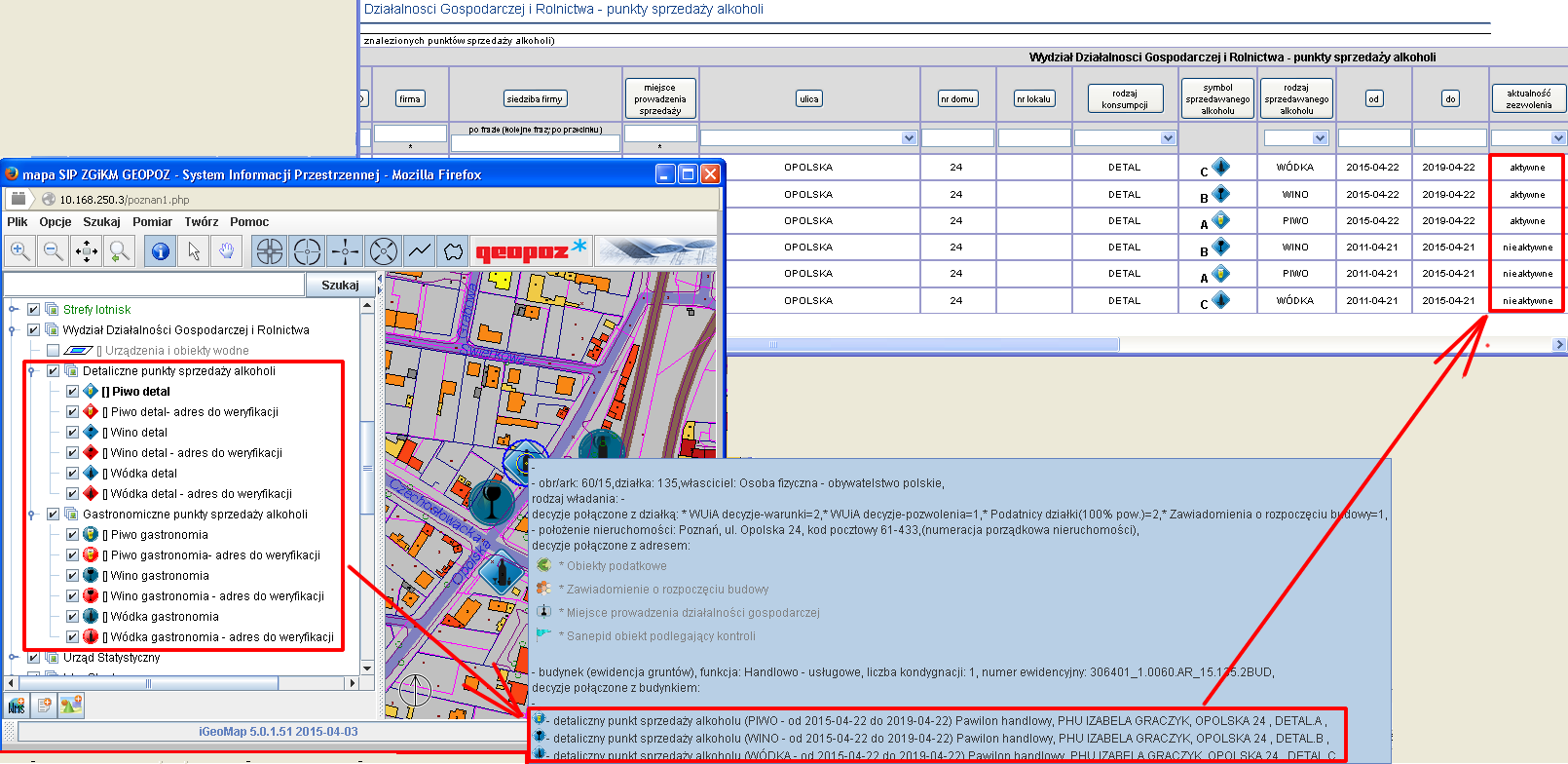Select the small center-point crosshair tool
1568x764 pixels.
(x=345, y=251)
